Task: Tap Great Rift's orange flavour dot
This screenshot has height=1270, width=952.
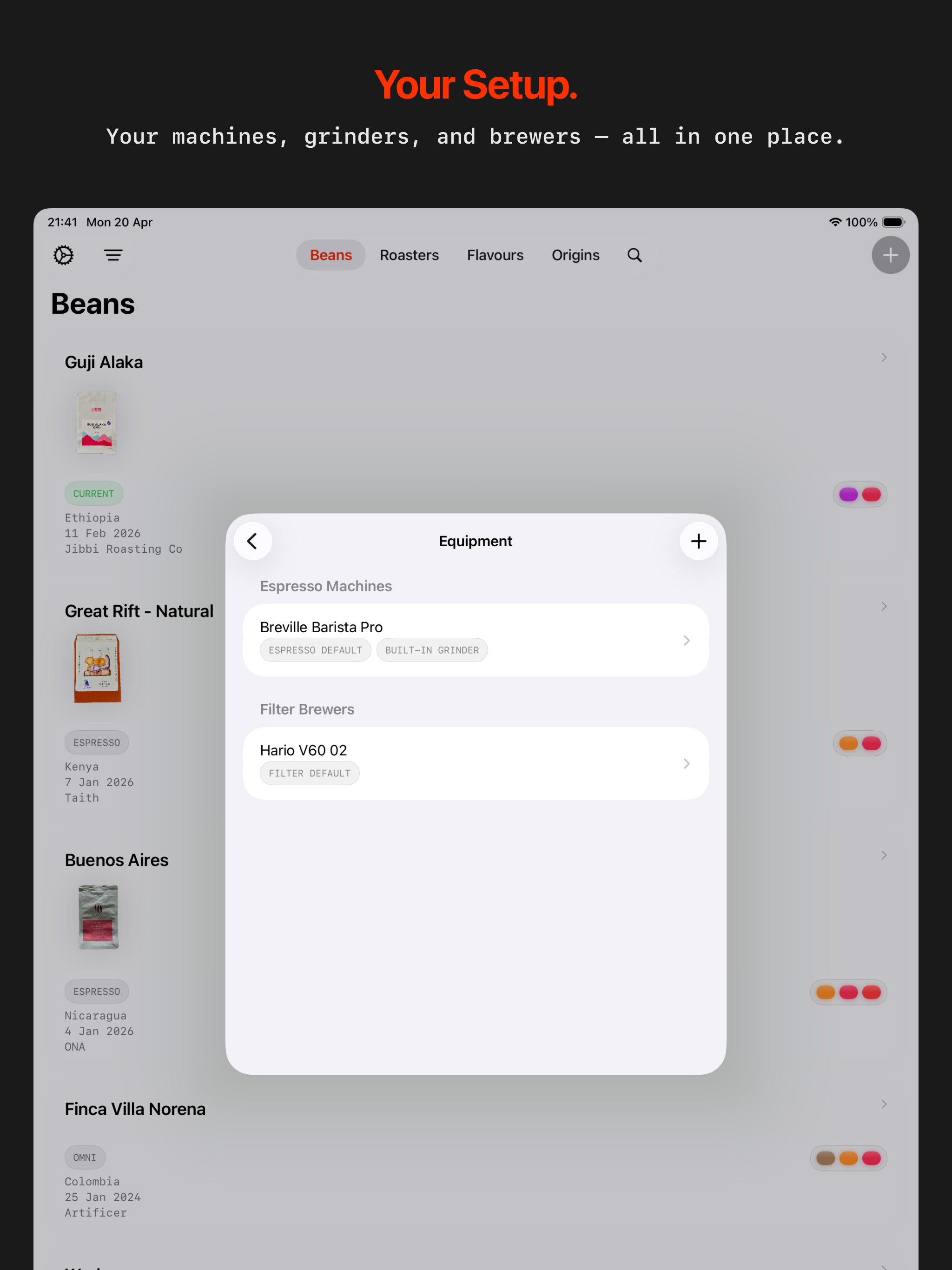Action: coord(848,743)
